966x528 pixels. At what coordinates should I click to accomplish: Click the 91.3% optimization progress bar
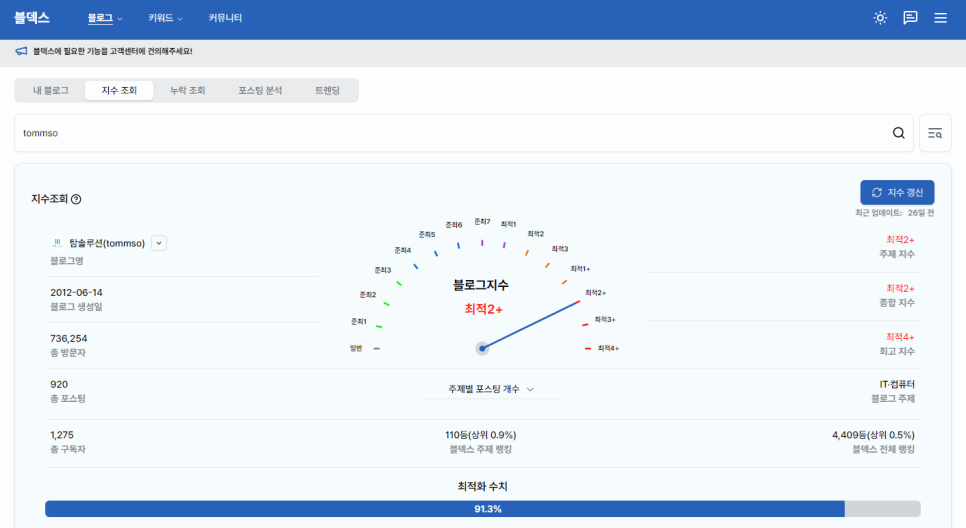[x=482, y=509]
